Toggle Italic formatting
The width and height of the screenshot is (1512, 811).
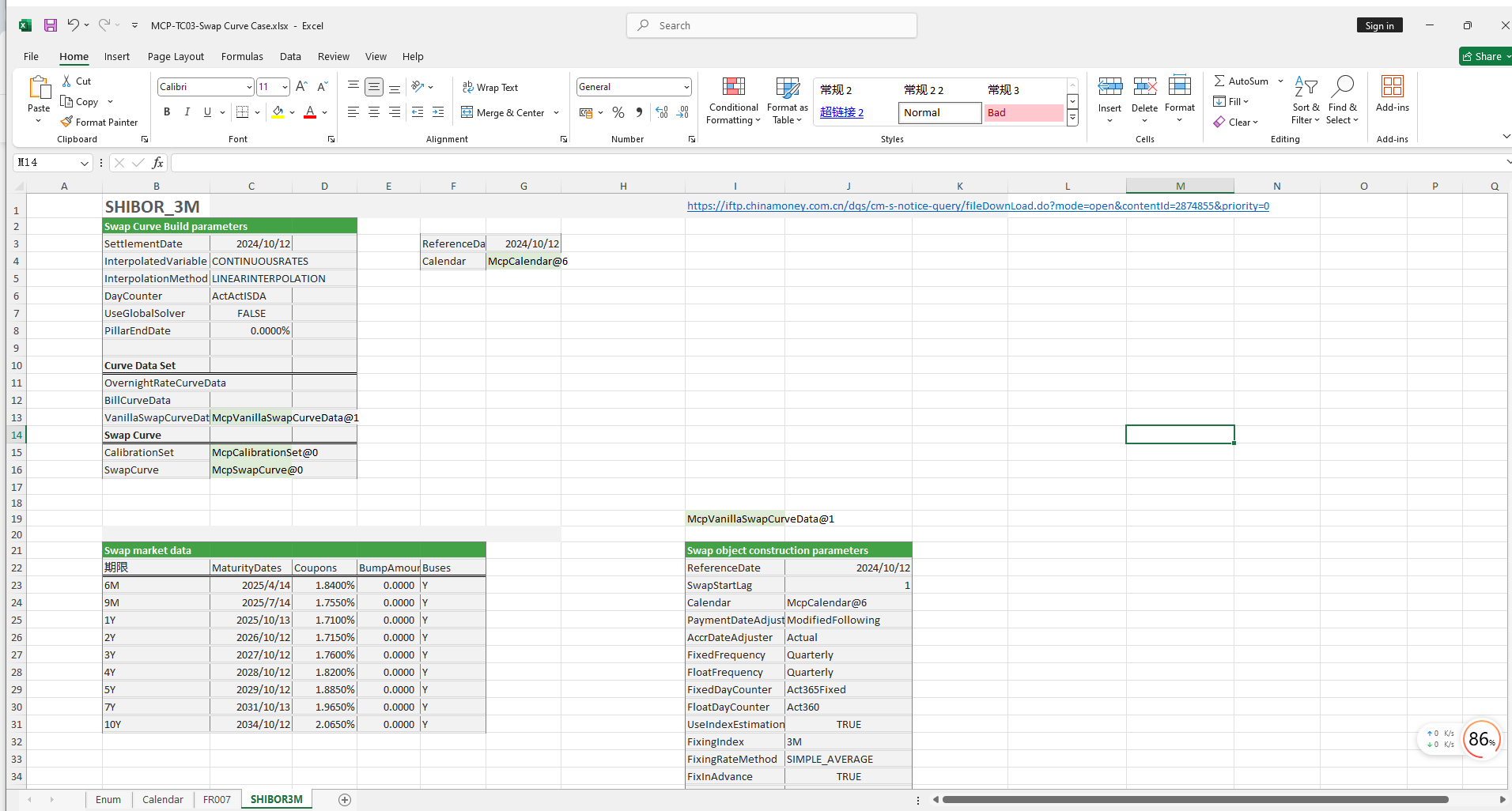click(x=187, y=112)
